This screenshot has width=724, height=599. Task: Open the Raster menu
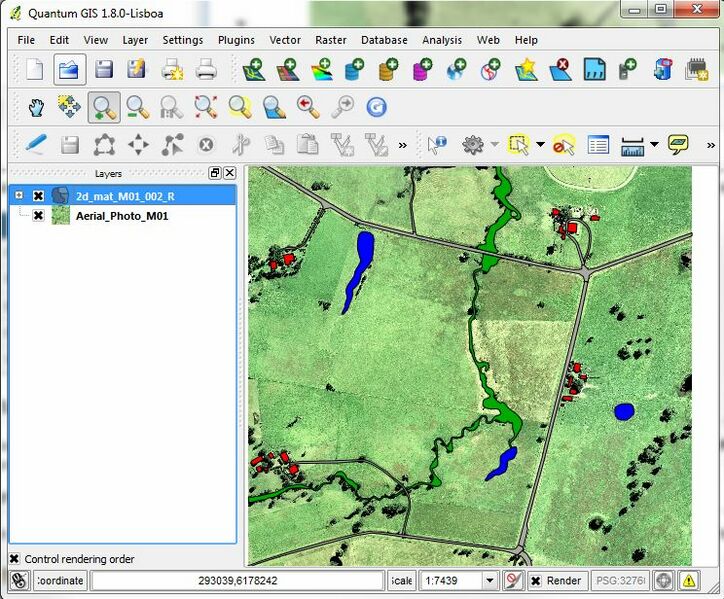click(331, 40)
